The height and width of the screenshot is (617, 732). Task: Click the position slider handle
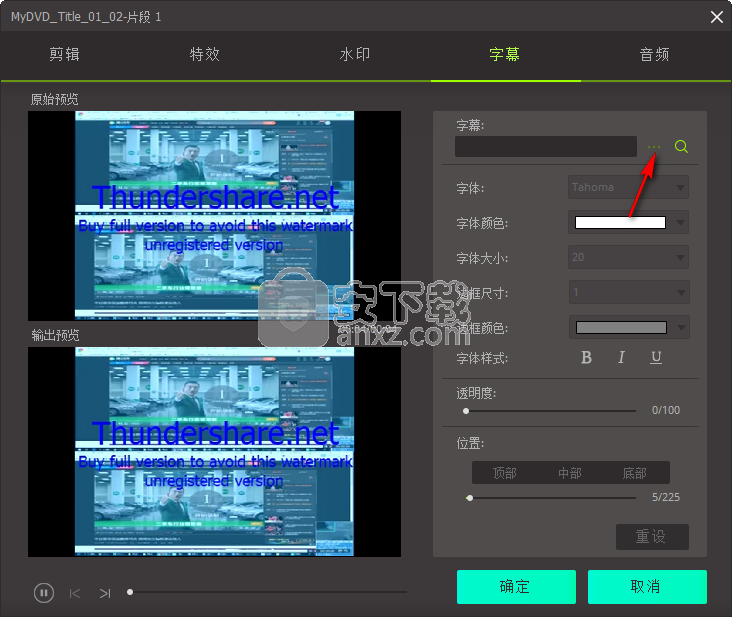tap(470, 498)
